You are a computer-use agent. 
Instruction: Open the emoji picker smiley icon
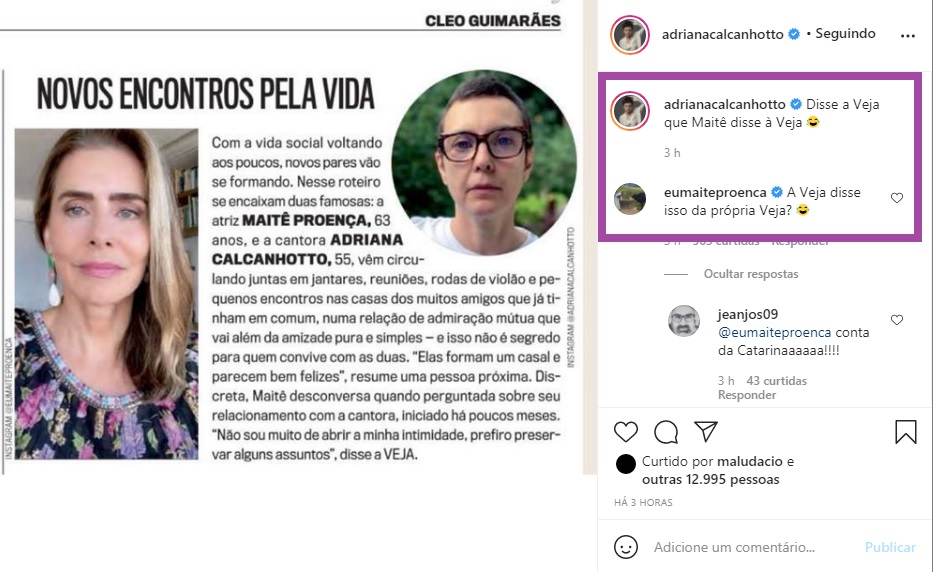pyautogui.click(x=625, y=547)
